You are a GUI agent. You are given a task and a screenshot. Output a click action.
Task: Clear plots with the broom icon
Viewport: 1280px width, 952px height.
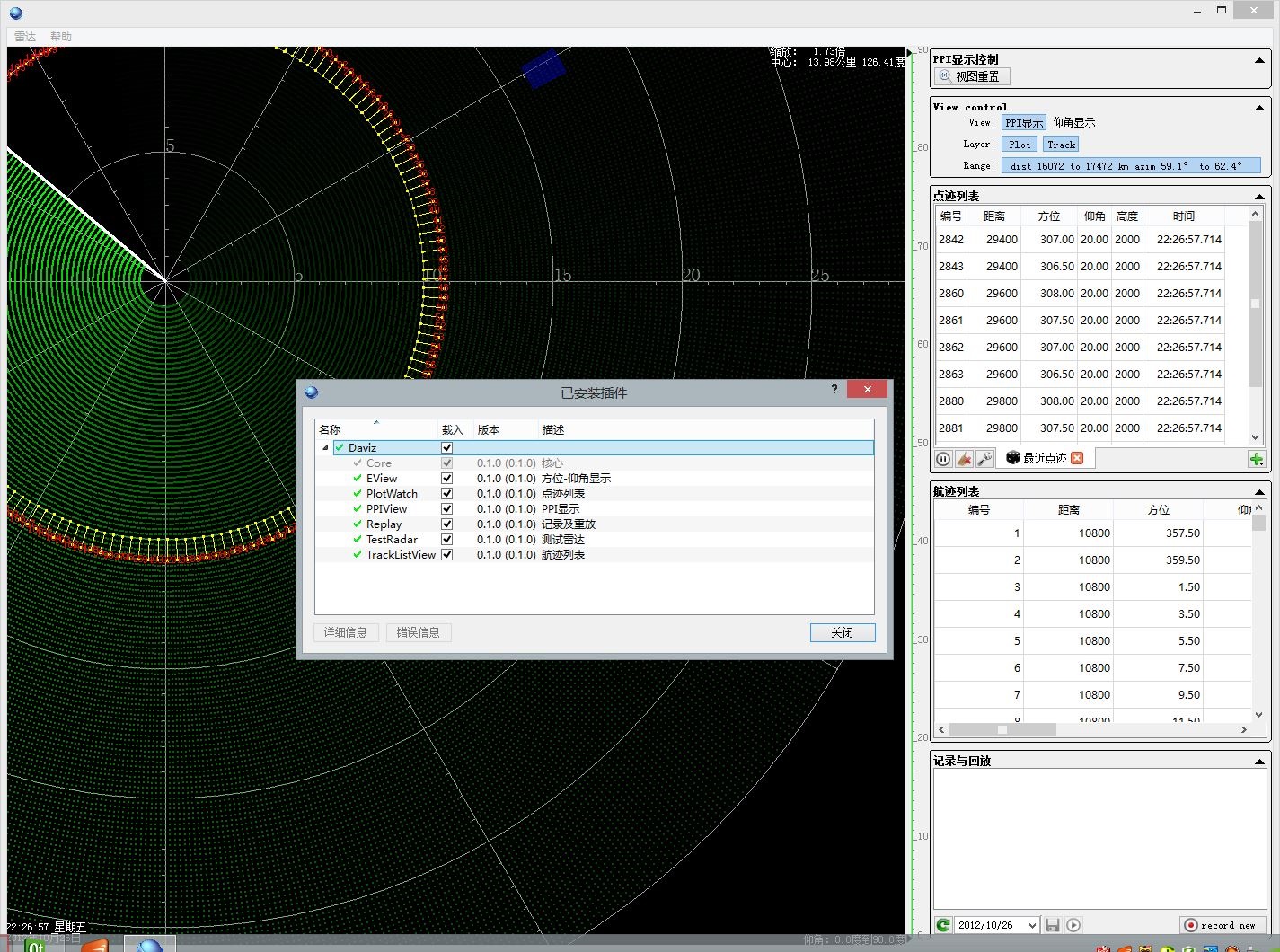coord(964,459)
